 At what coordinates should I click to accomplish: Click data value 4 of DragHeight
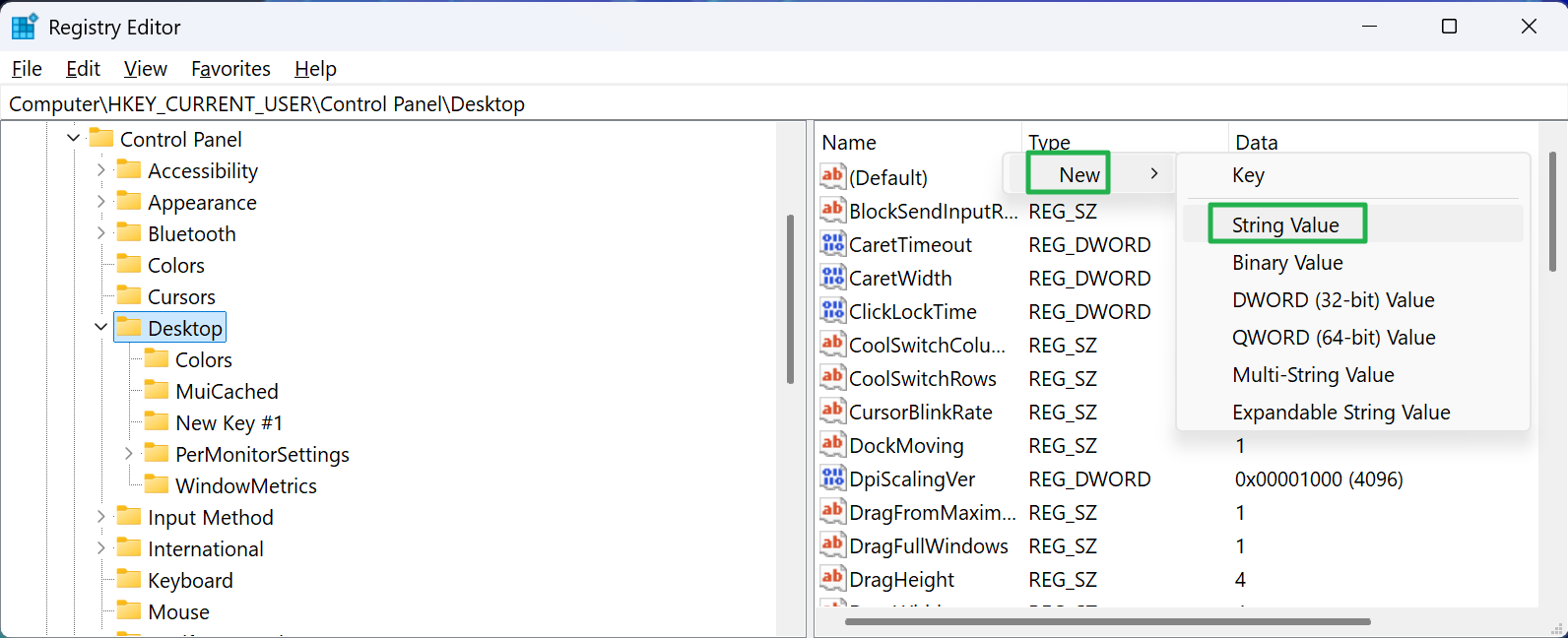click(x=1240, y=580)
